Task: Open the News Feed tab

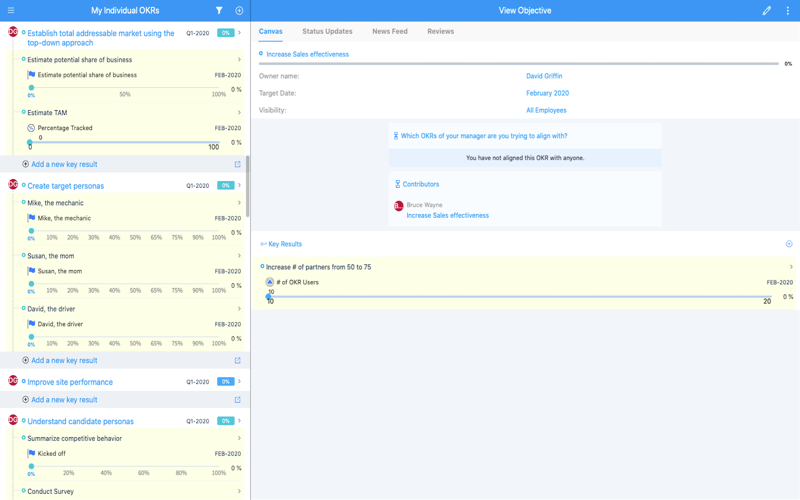Action: coord(390,31)
